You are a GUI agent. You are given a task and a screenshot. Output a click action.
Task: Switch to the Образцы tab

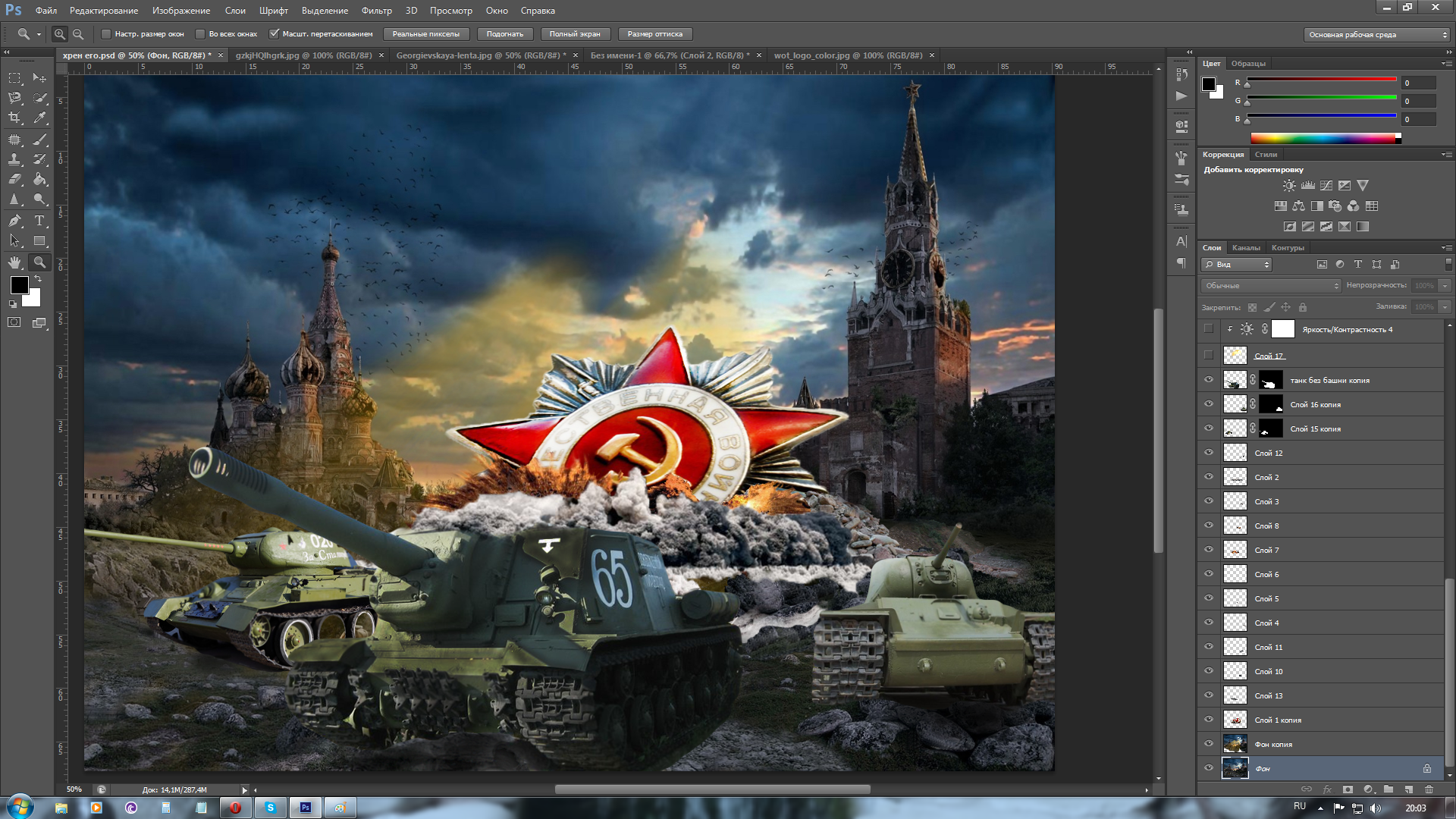pos(1248,64)
